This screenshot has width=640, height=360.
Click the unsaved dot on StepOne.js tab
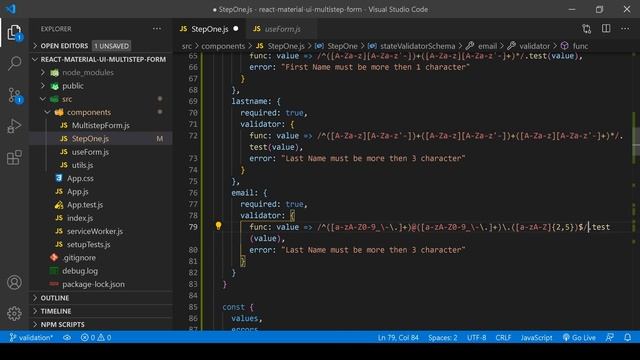[x=236, y=29]
